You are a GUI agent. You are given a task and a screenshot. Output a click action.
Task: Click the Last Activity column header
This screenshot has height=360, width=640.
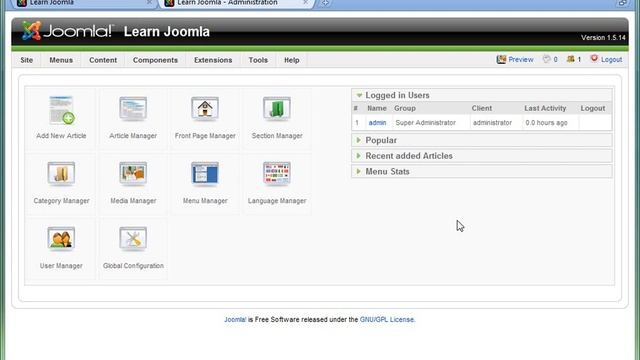(545, 108)
